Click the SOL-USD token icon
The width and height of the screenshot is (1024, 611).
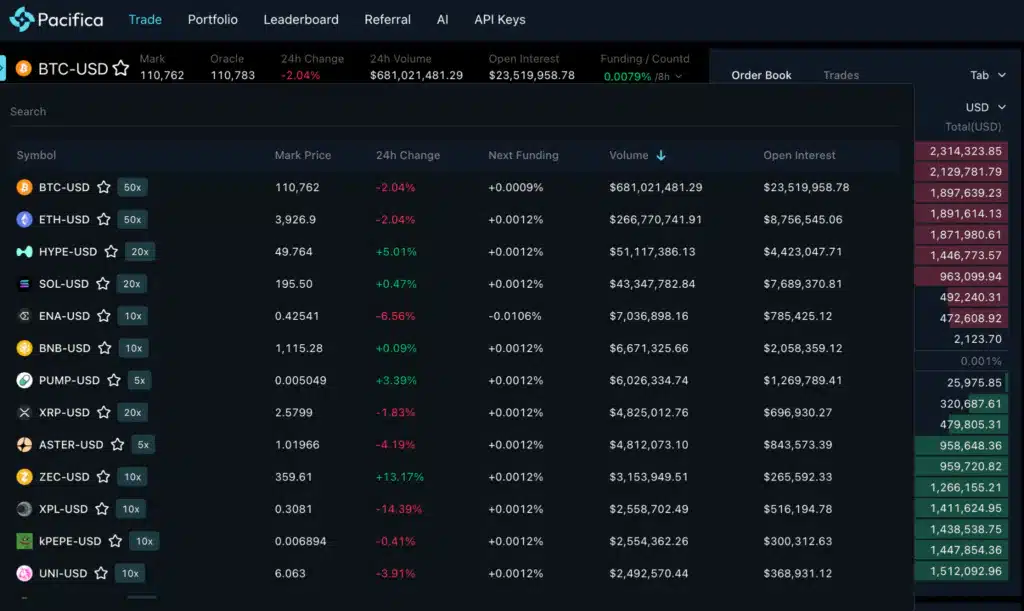[25, 284]
